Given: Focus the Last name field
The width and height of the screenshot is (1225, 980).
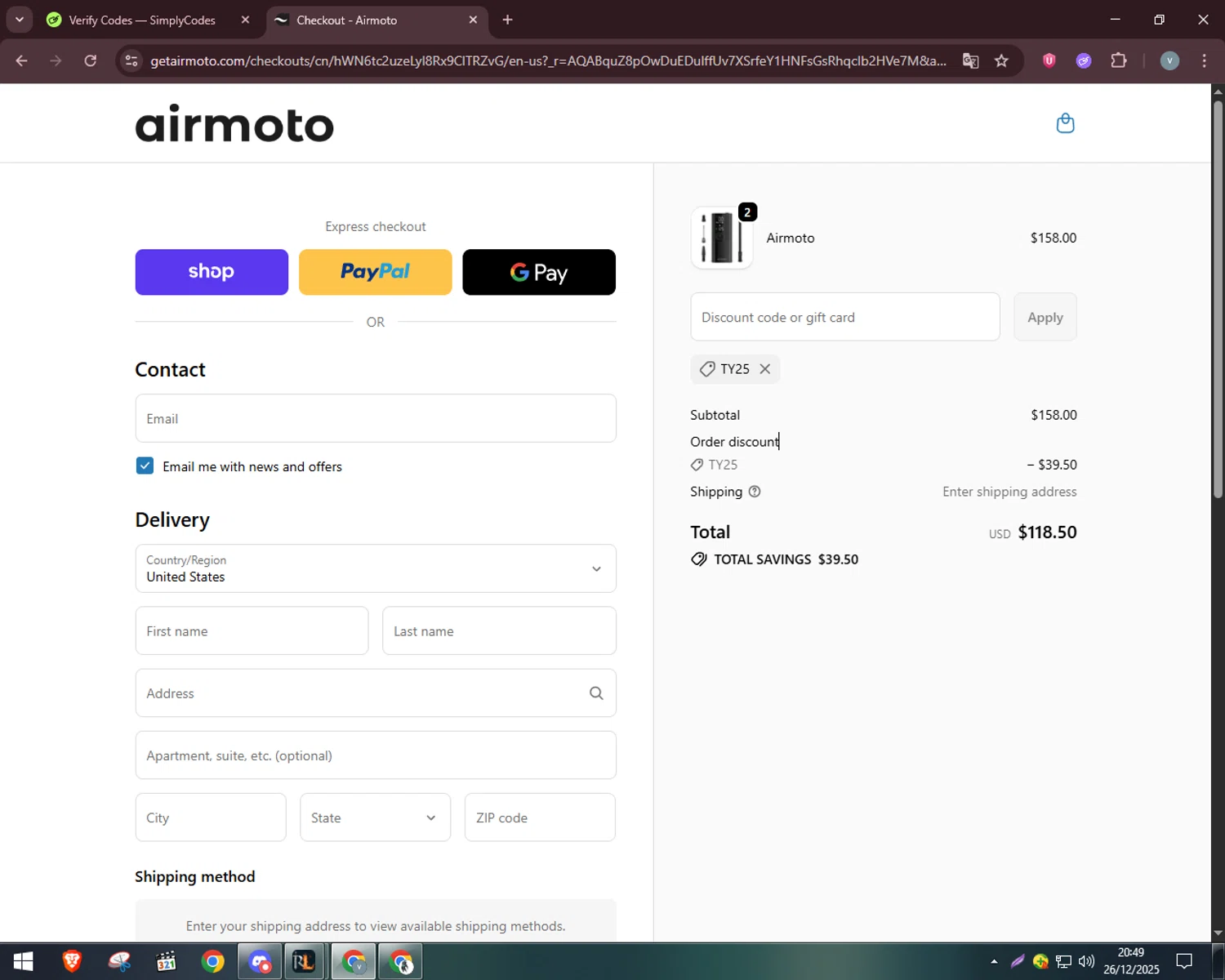Looking at the screenshot, I should click(499, 630).
